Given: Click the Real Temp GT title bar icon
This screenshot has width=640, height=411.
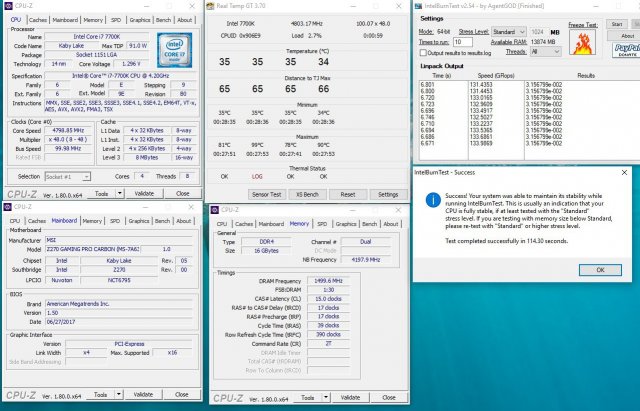Looking at the screenshot, I should pos(211,6).
